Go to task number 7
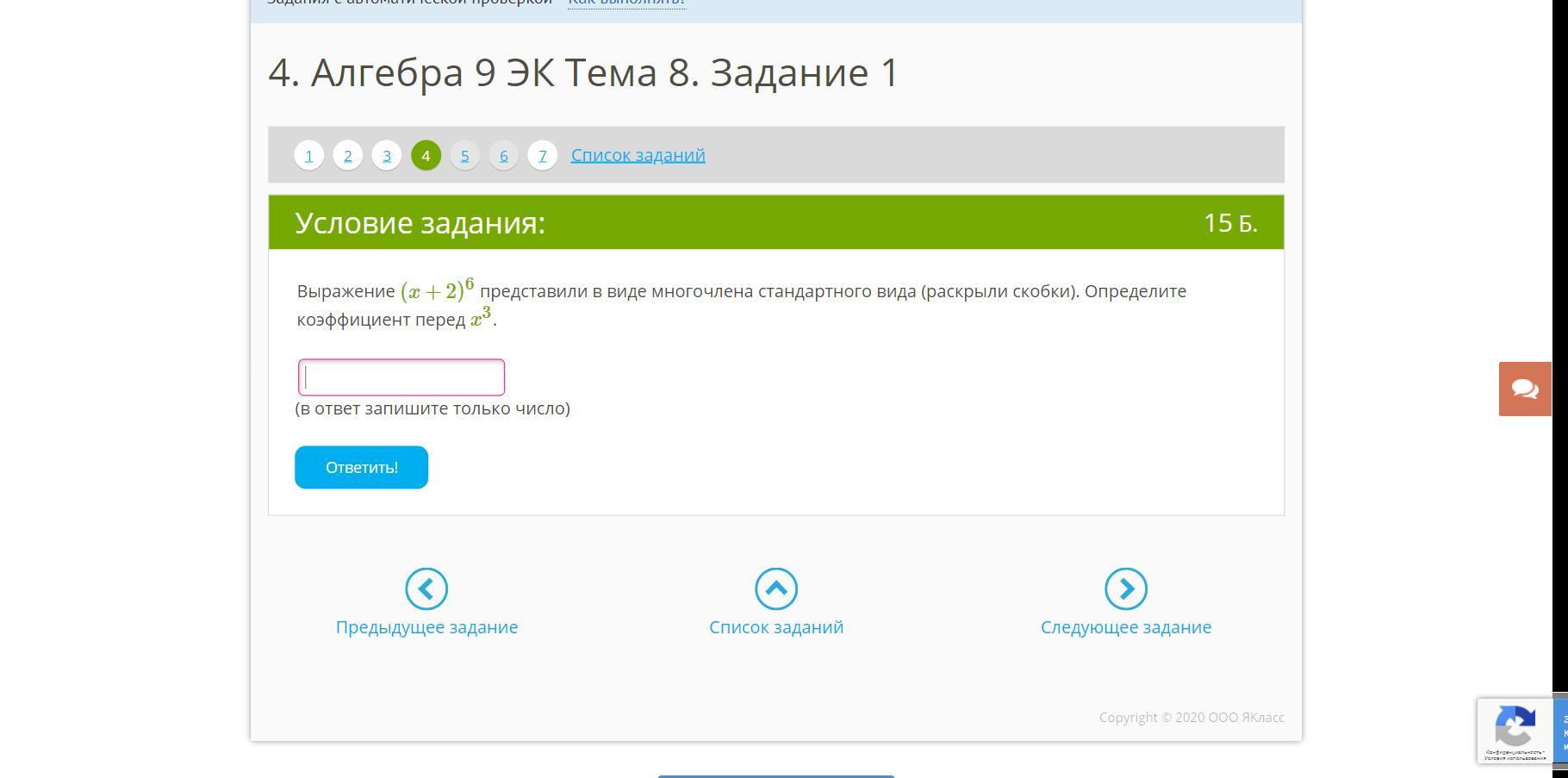Screen dimensions: 1568x778 pyautogui.click(x=543, y=156)
